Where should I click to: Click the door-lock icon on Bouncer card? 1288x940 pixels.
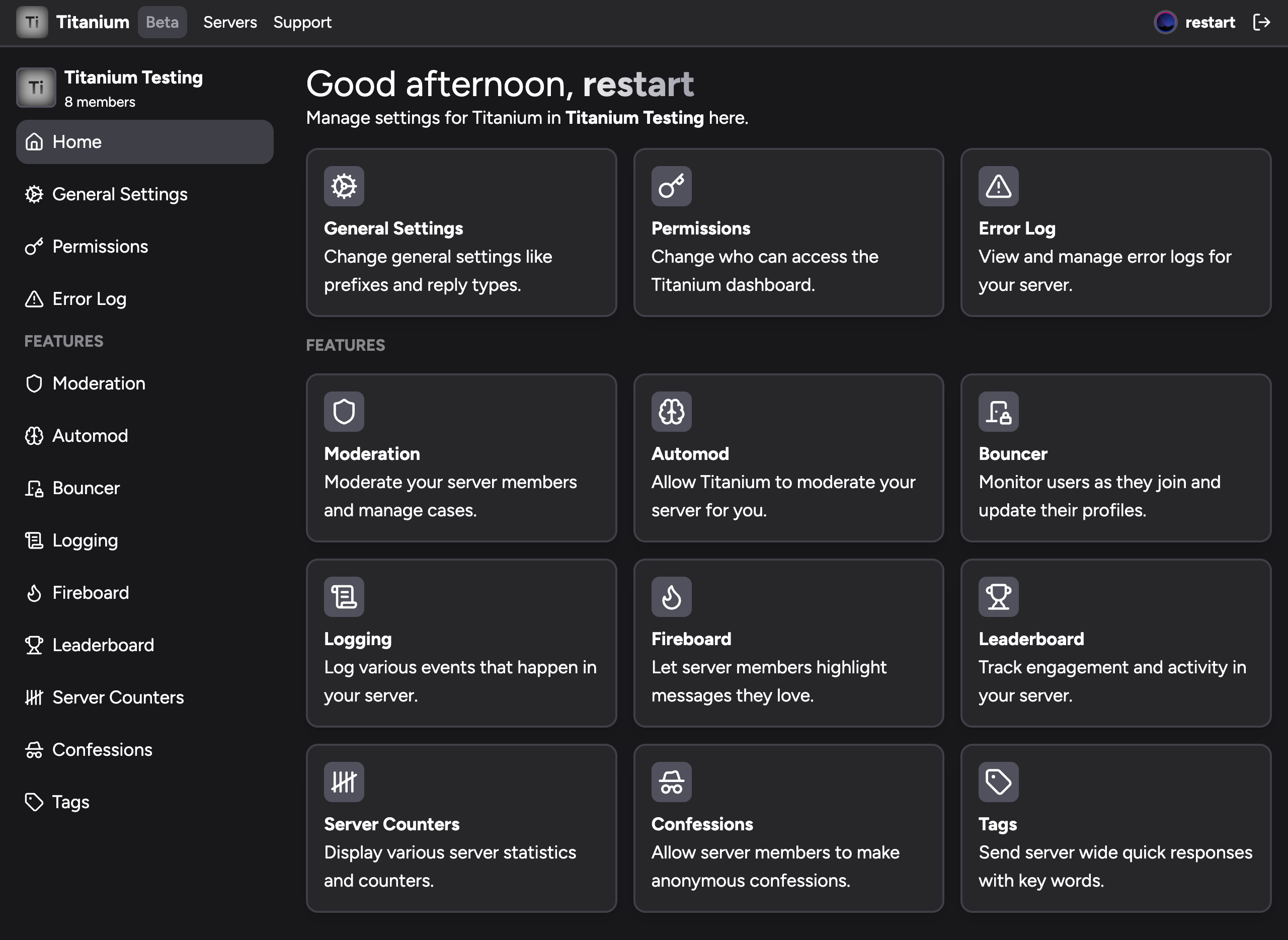coord(998,412)
